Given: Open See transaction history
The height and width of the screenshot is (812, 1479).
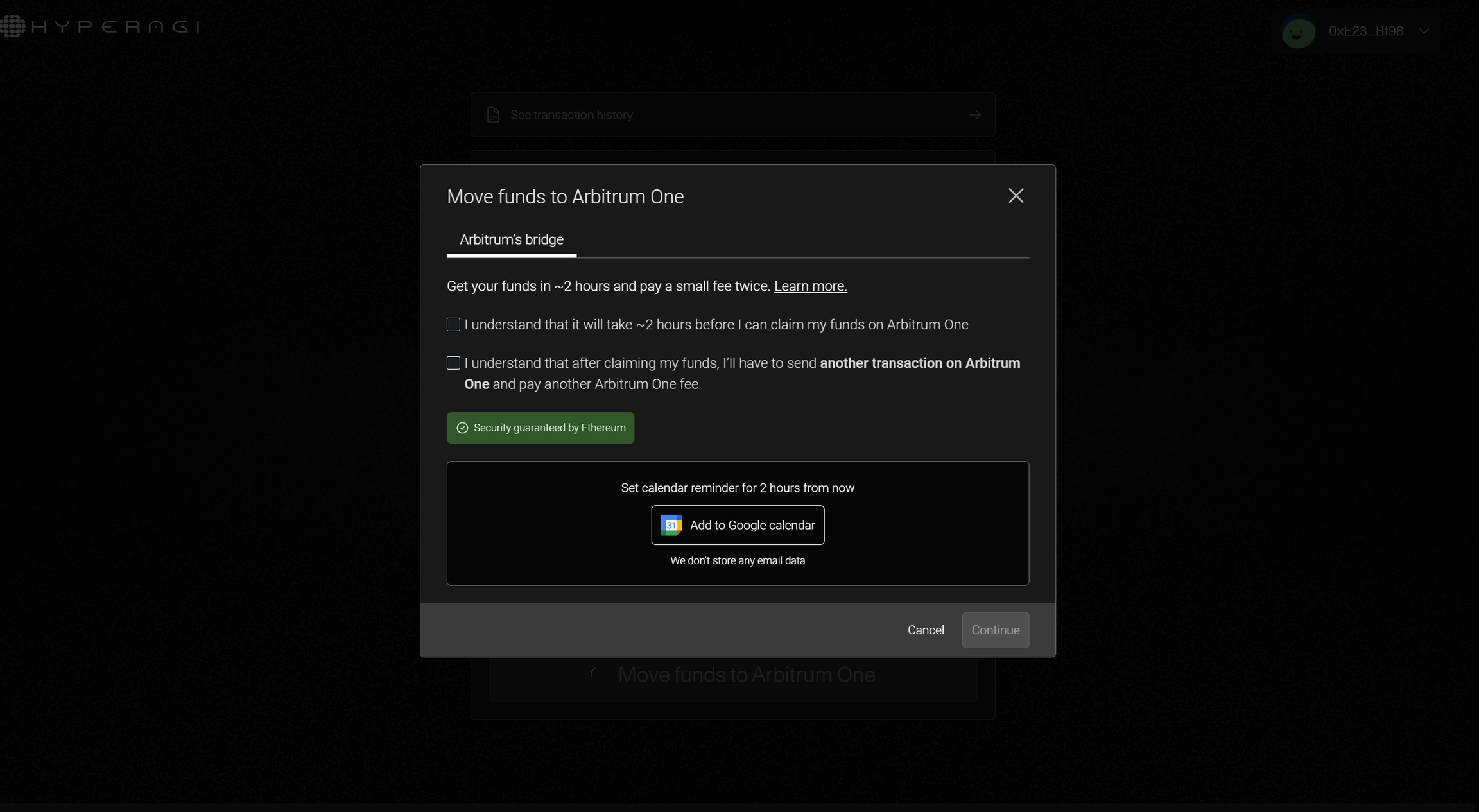Looking at the screenshot, I should click(x=571, y=115).
